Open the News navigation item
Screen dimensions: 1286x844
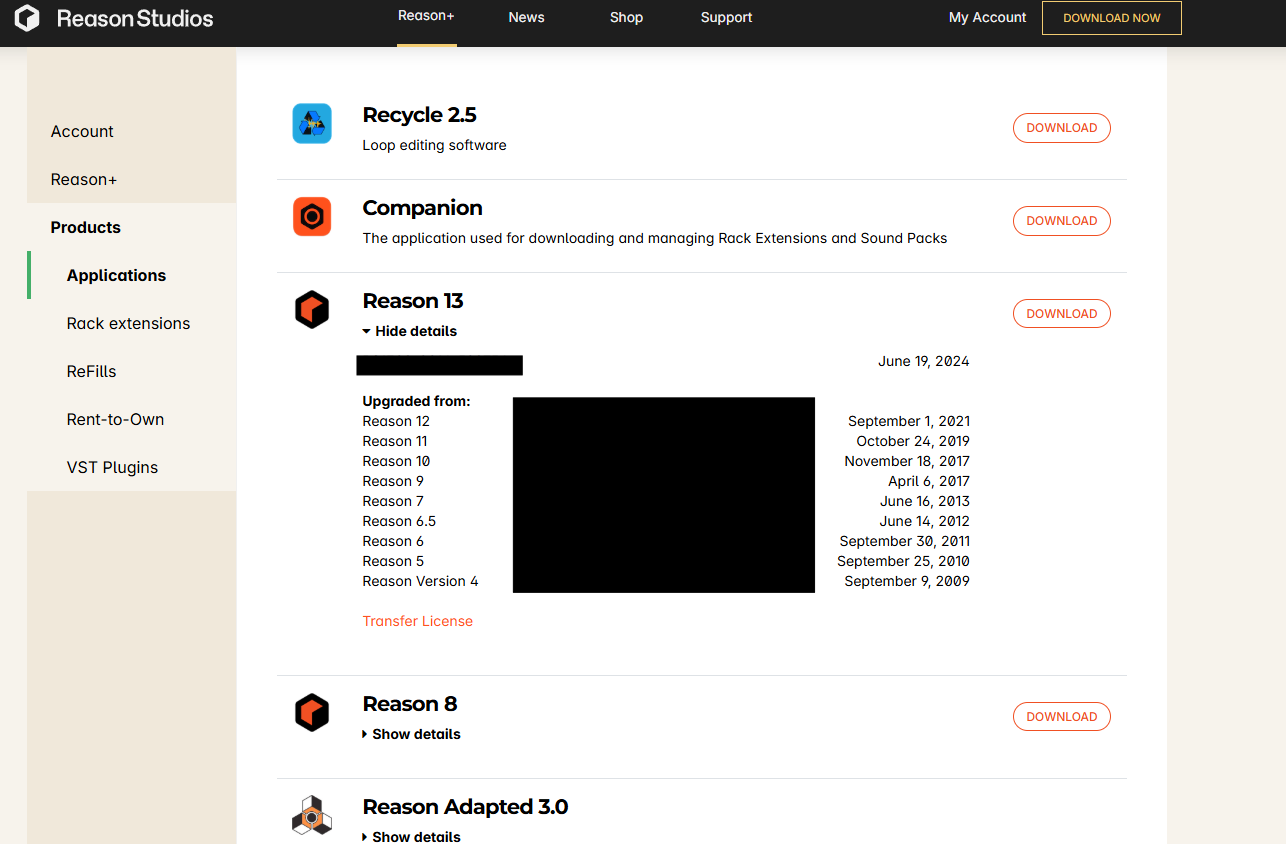(x=526, y=17)
